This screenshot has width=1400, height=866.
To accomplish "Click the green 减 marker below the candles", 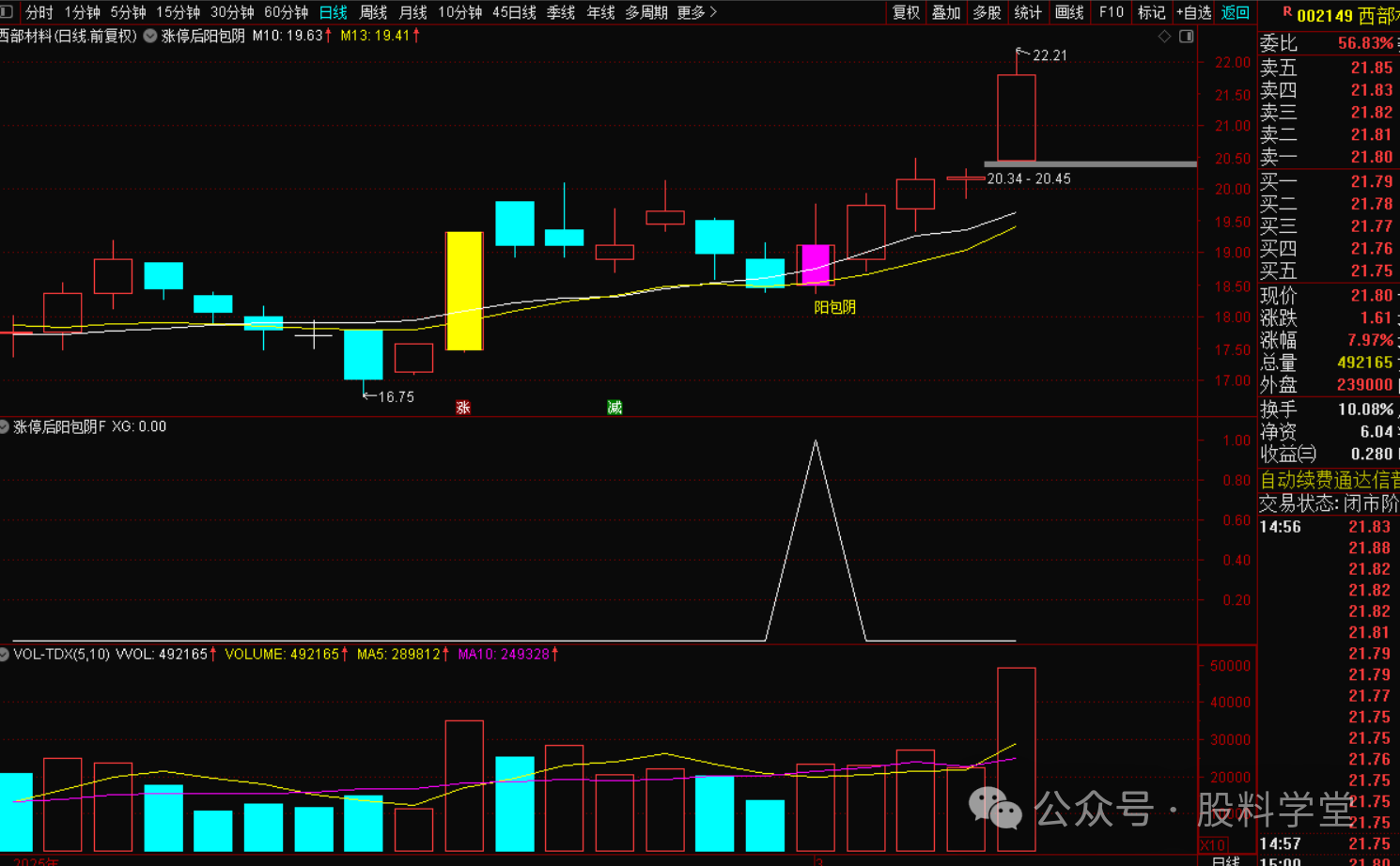I will (614, 408).
